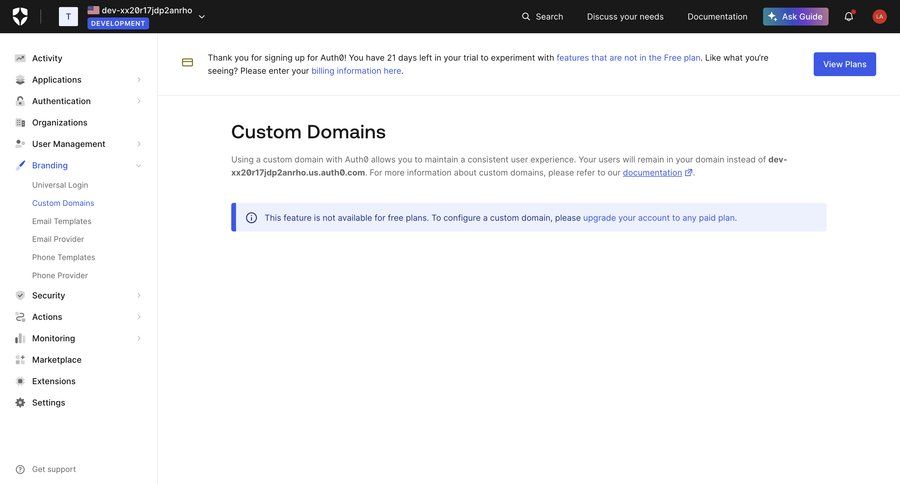This screenshot has height=484, width=900.
Task: Click the Marketplace grid icon
Action: click(20, 359)
